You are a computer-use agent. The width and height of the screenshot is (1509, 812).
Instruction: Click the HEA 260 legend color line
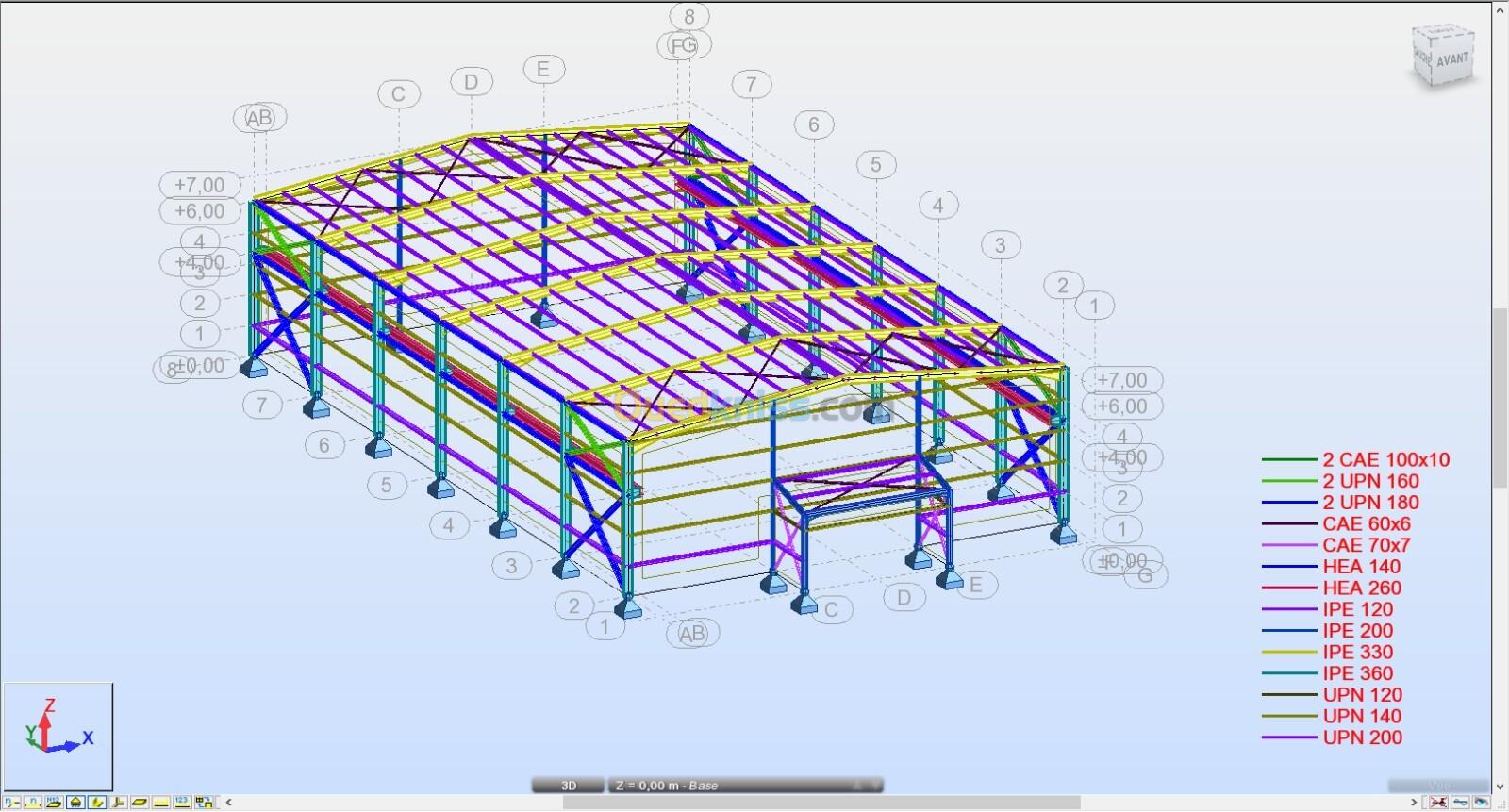[1289, 588]
